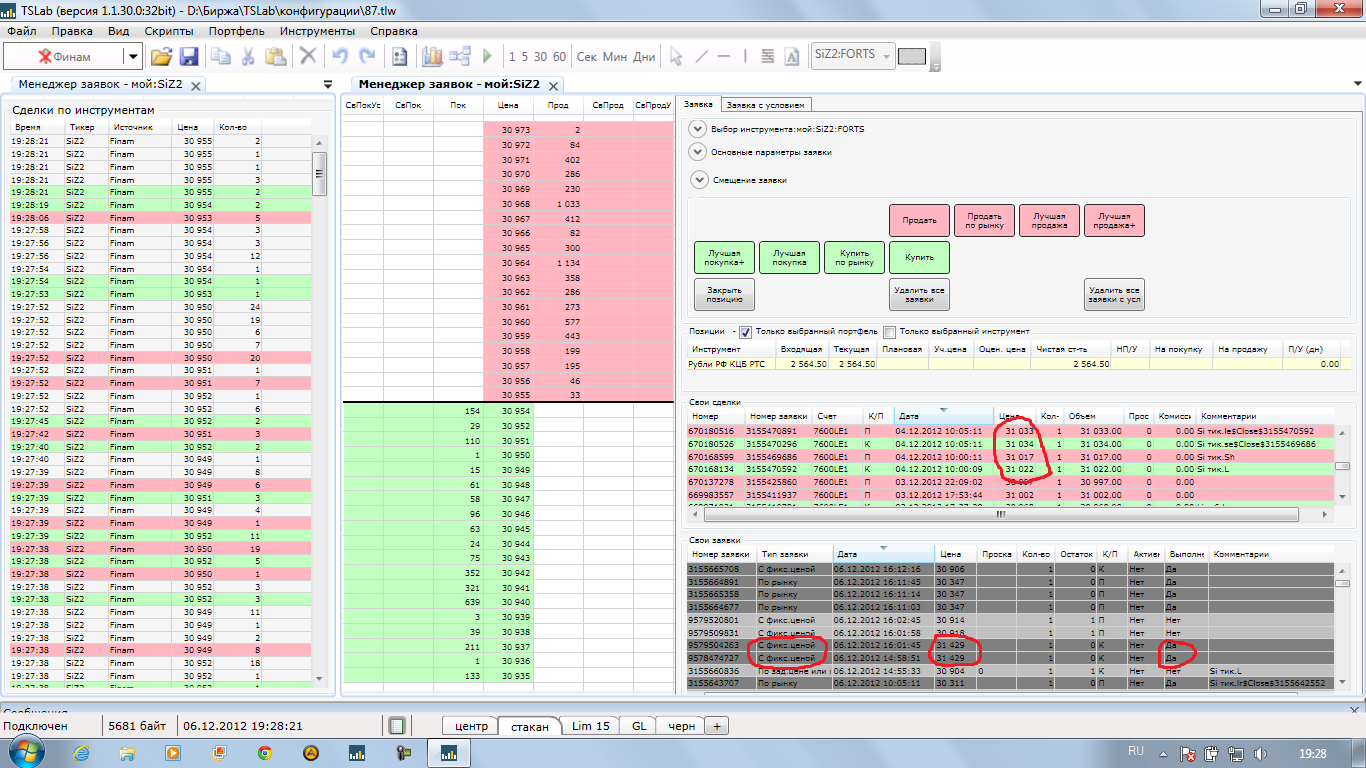The image size is (1366, 768).
Task: Click the gray color swatch in toolbar
Action: 911,56
